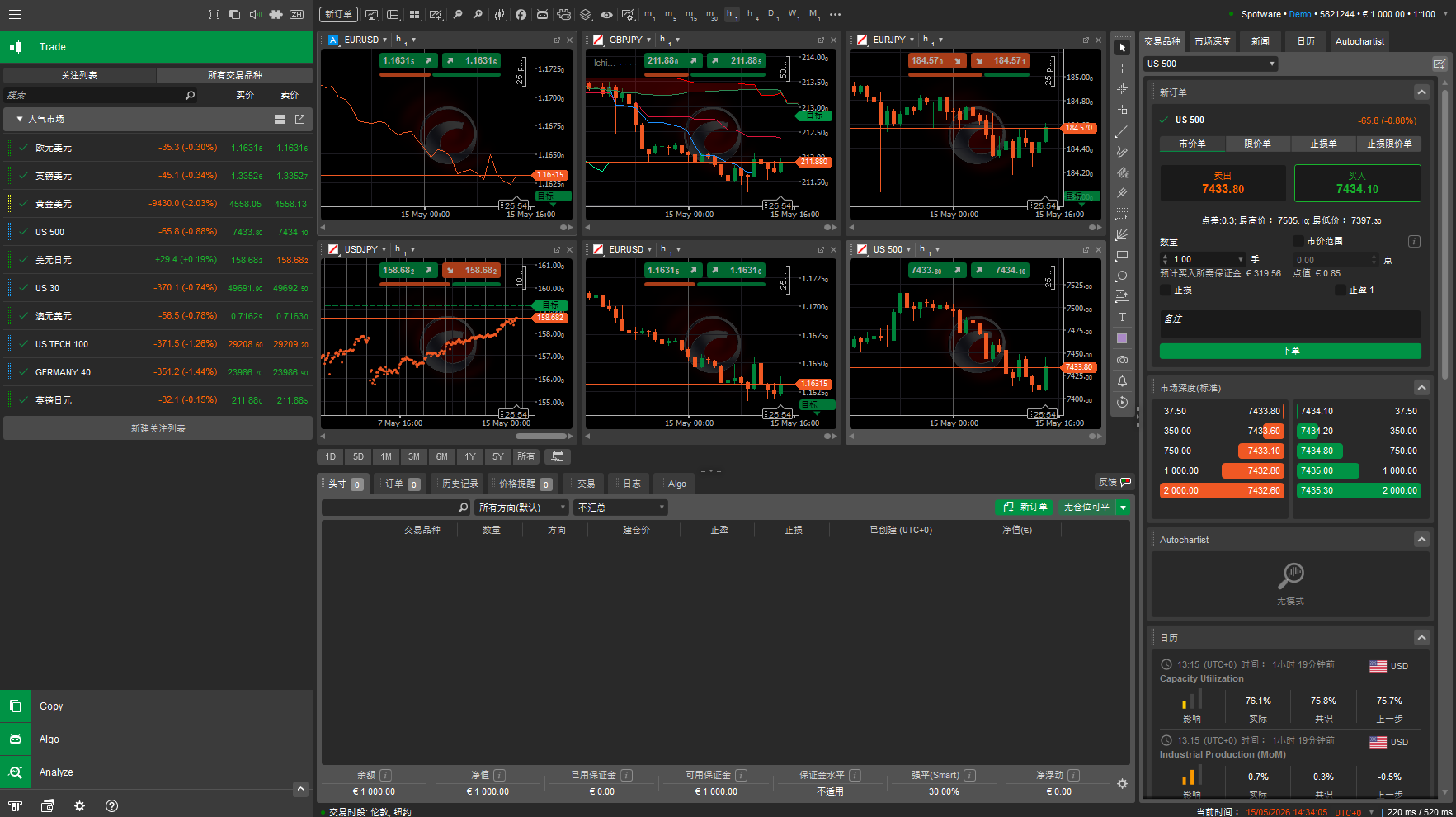Viewport: 1456px width, 817px height.
Task: Select the crosshair tool
Action: click(x=1122, y=68)
